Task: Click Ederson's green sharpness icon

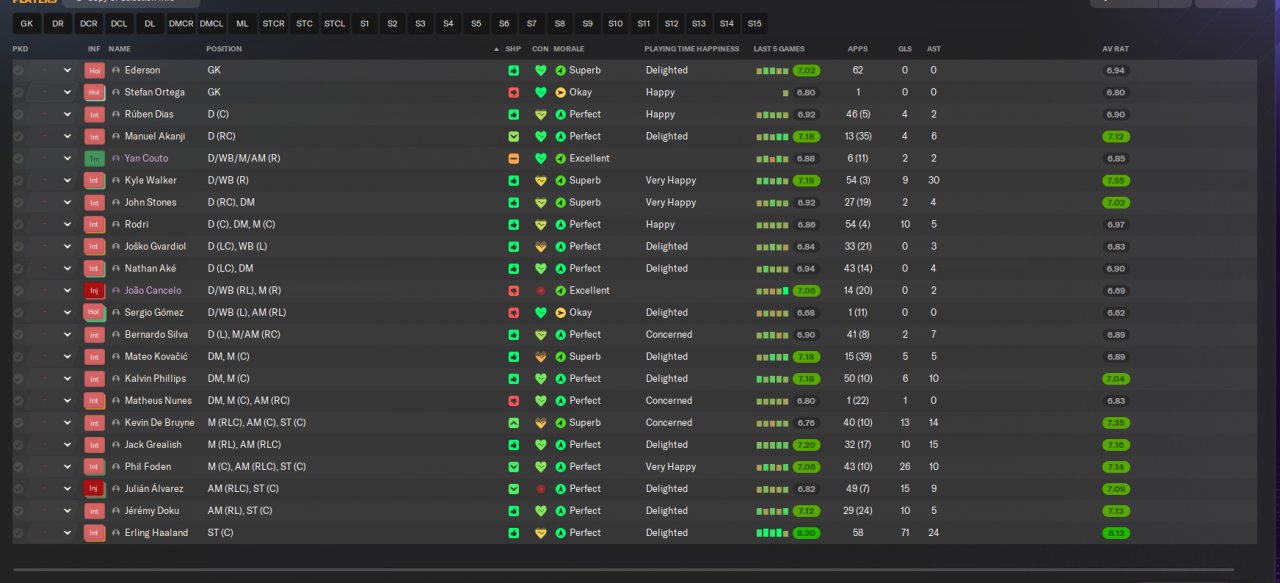Action: [x=513, y=70]
